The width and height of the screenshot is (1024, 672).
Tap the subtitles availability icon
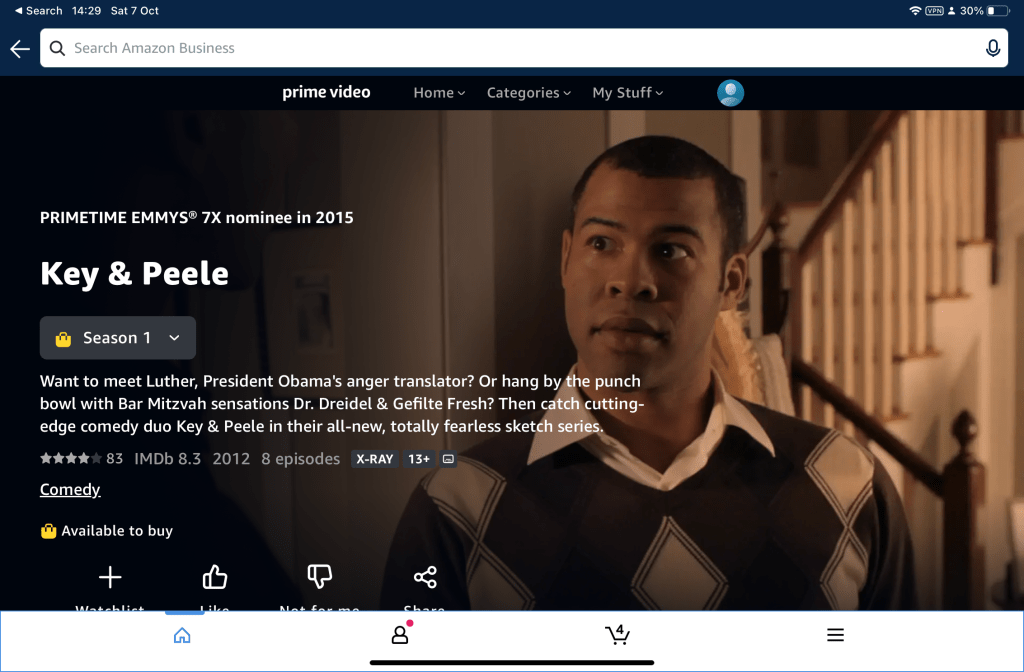pyautogui.click(x=448, y=459)
